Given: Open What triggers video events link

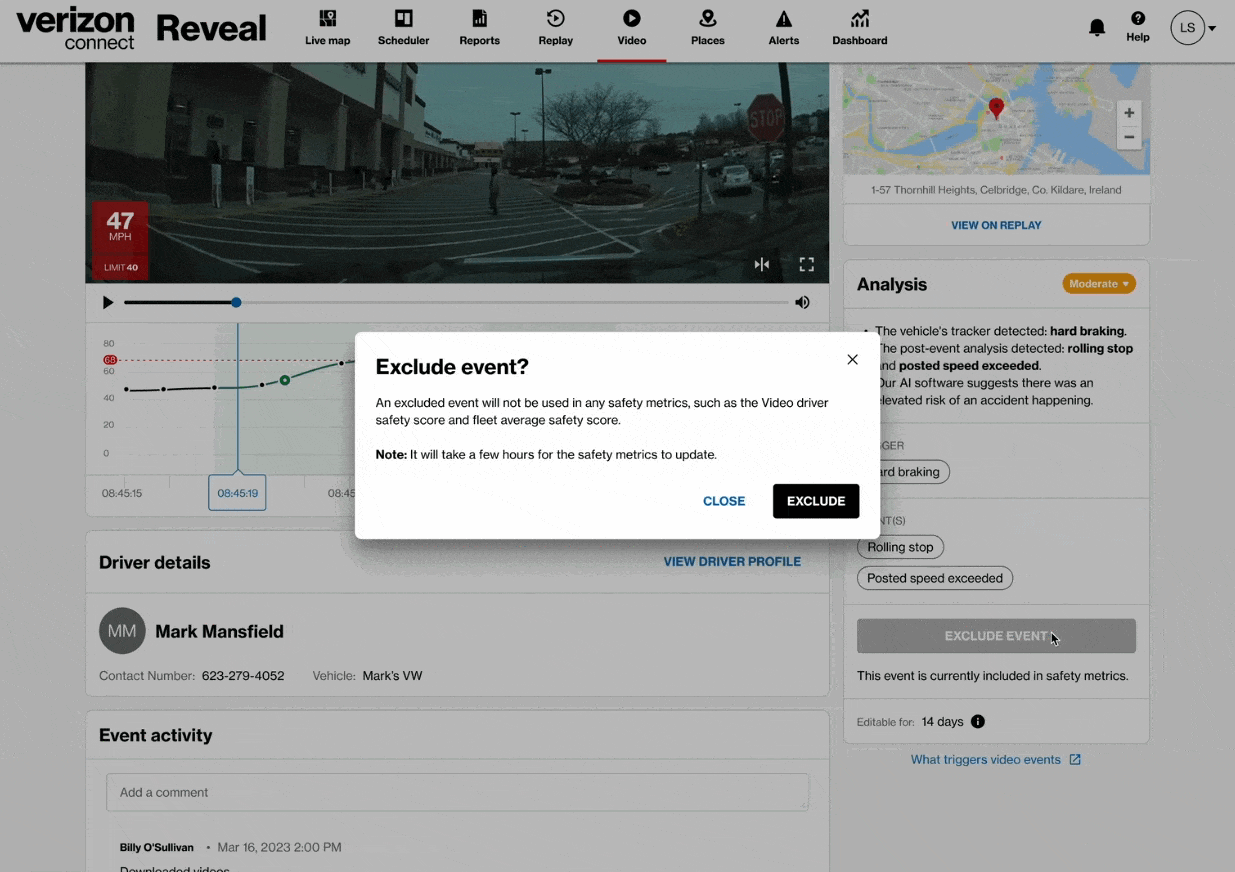Looking at the screenshot, I should 995,760.
